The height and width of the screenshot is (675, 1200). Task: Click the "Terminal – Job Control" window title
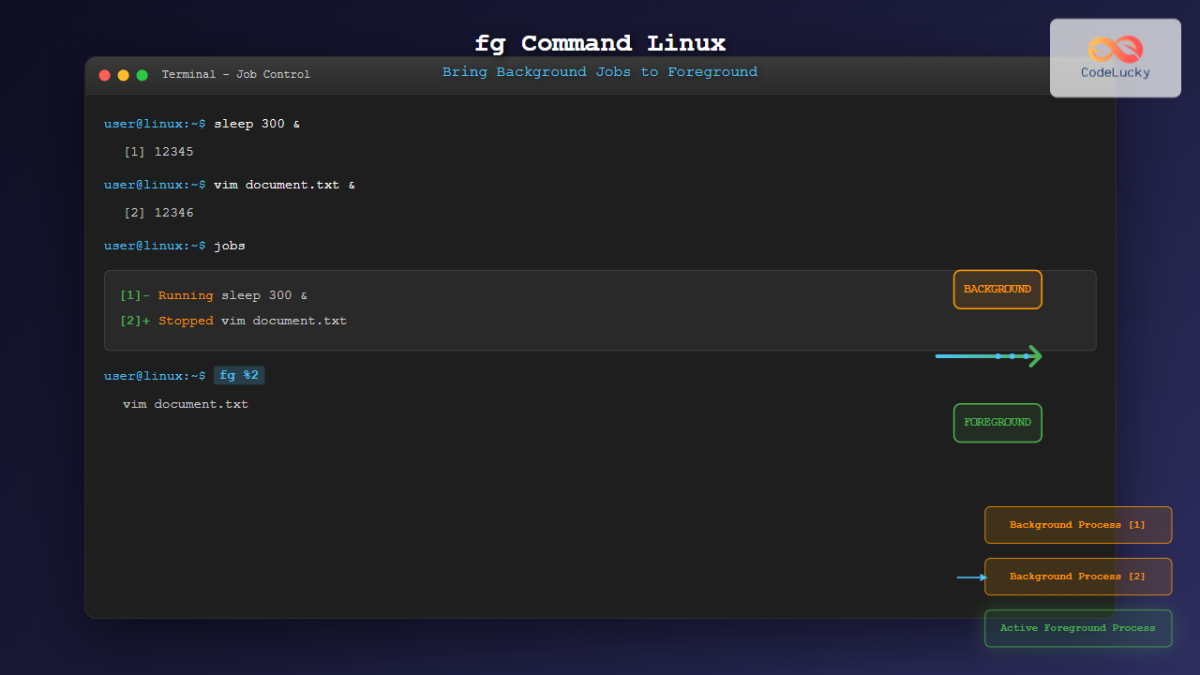[236, 75]
